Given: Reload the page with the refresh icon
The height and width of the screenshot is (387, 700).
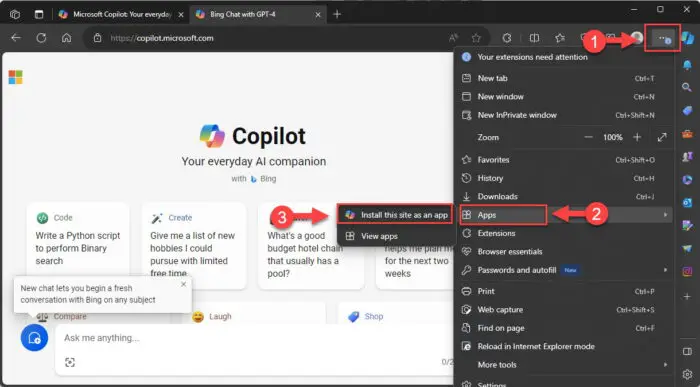Looking at the screenshot, I should tap(41, 38).
